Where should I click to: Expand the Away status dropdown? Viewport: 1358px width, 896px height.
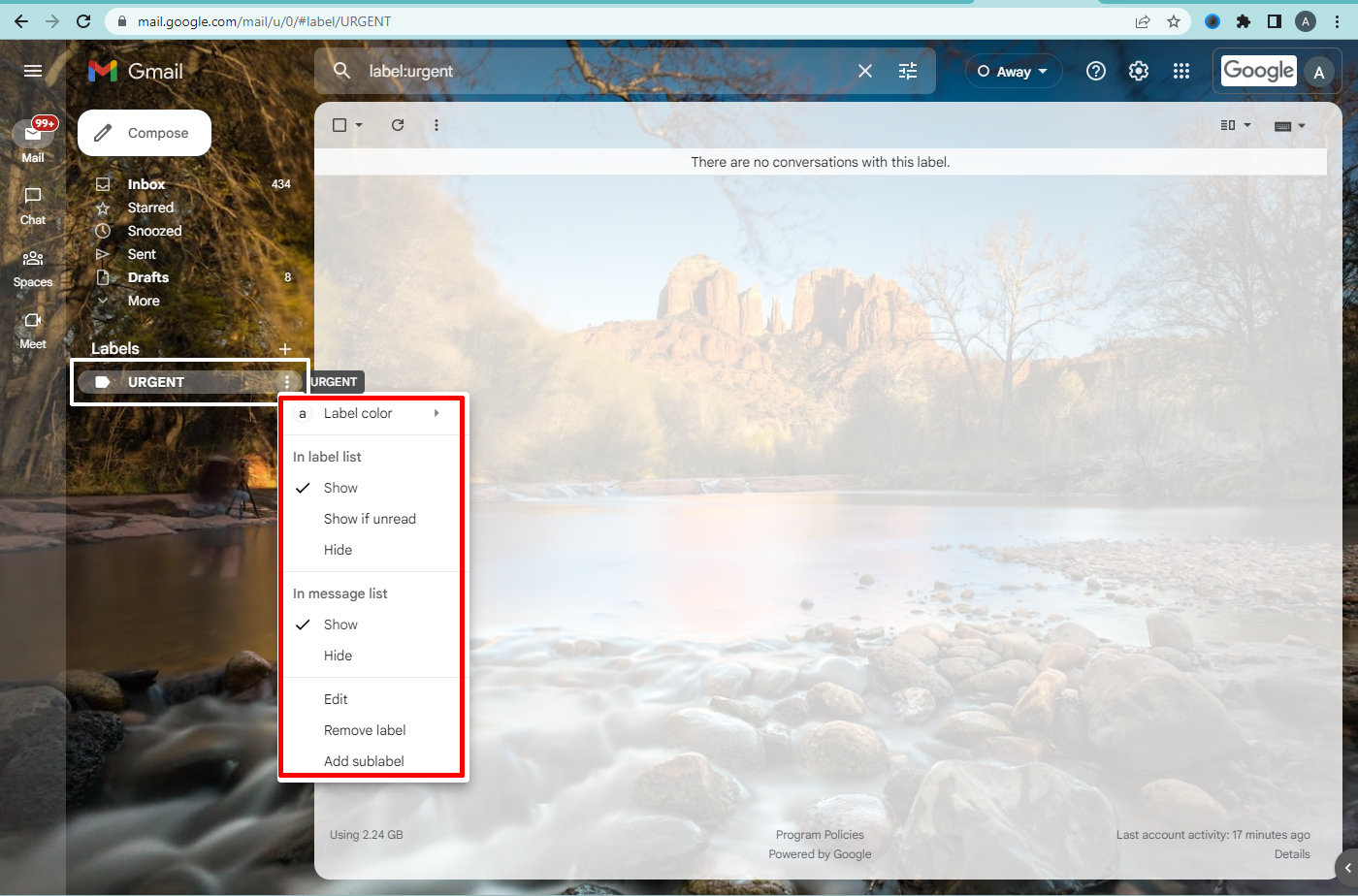point(1014,71)
